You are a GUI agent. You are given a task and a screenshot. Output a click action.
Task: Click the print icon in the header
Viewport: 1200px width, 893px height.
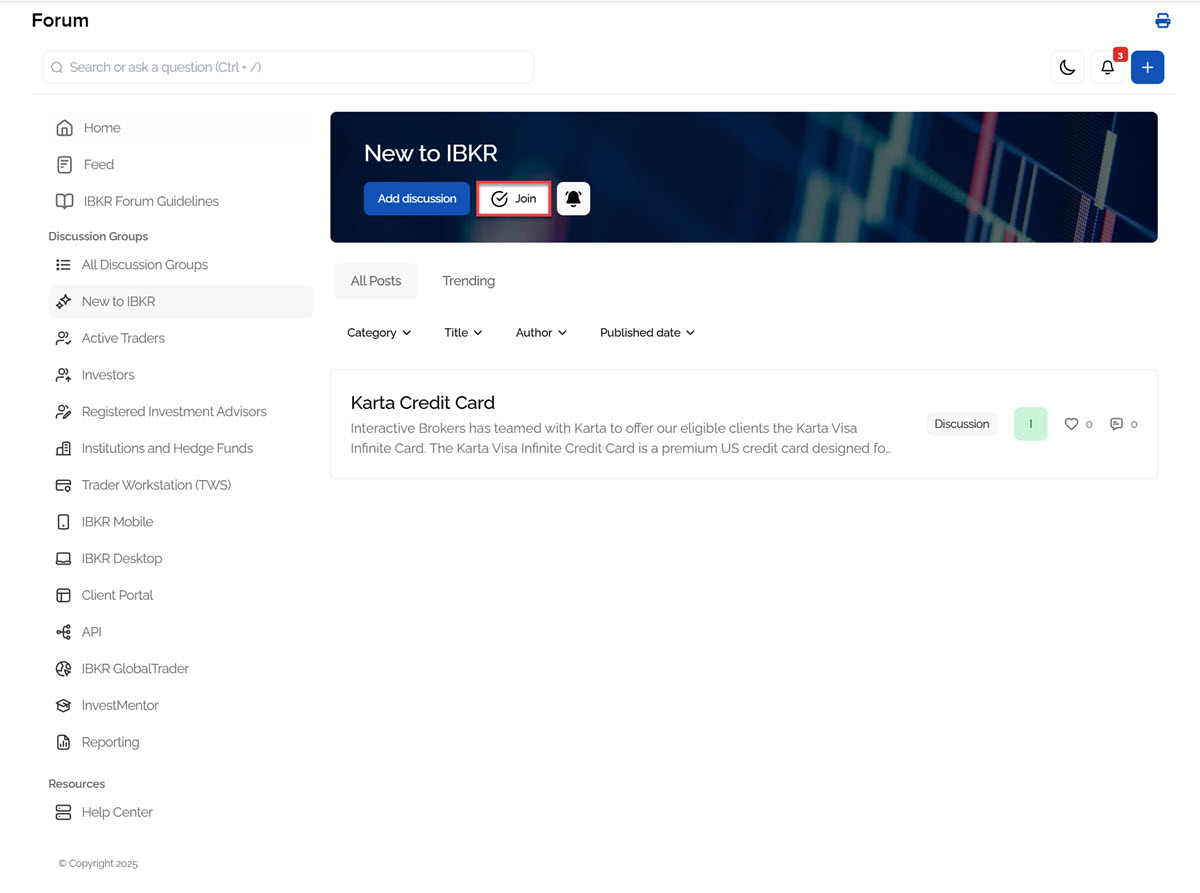click(1162, 20)
